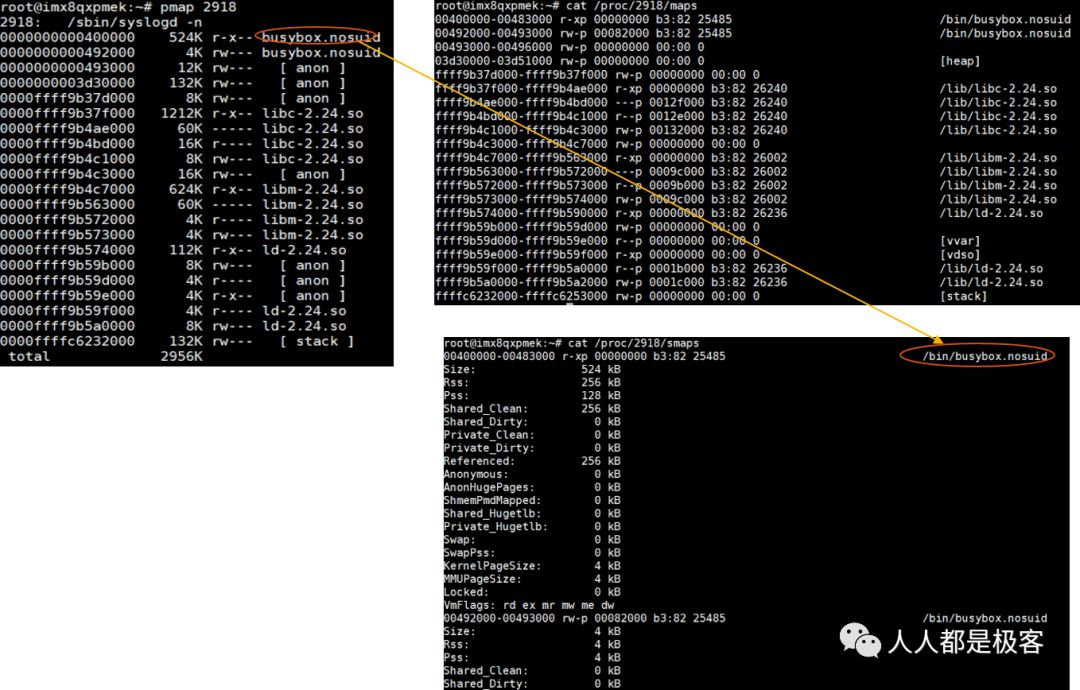Click pmap address 0000000003d30000
Viewport: 1080px width, 690px height.
click(x=68, y=83)
